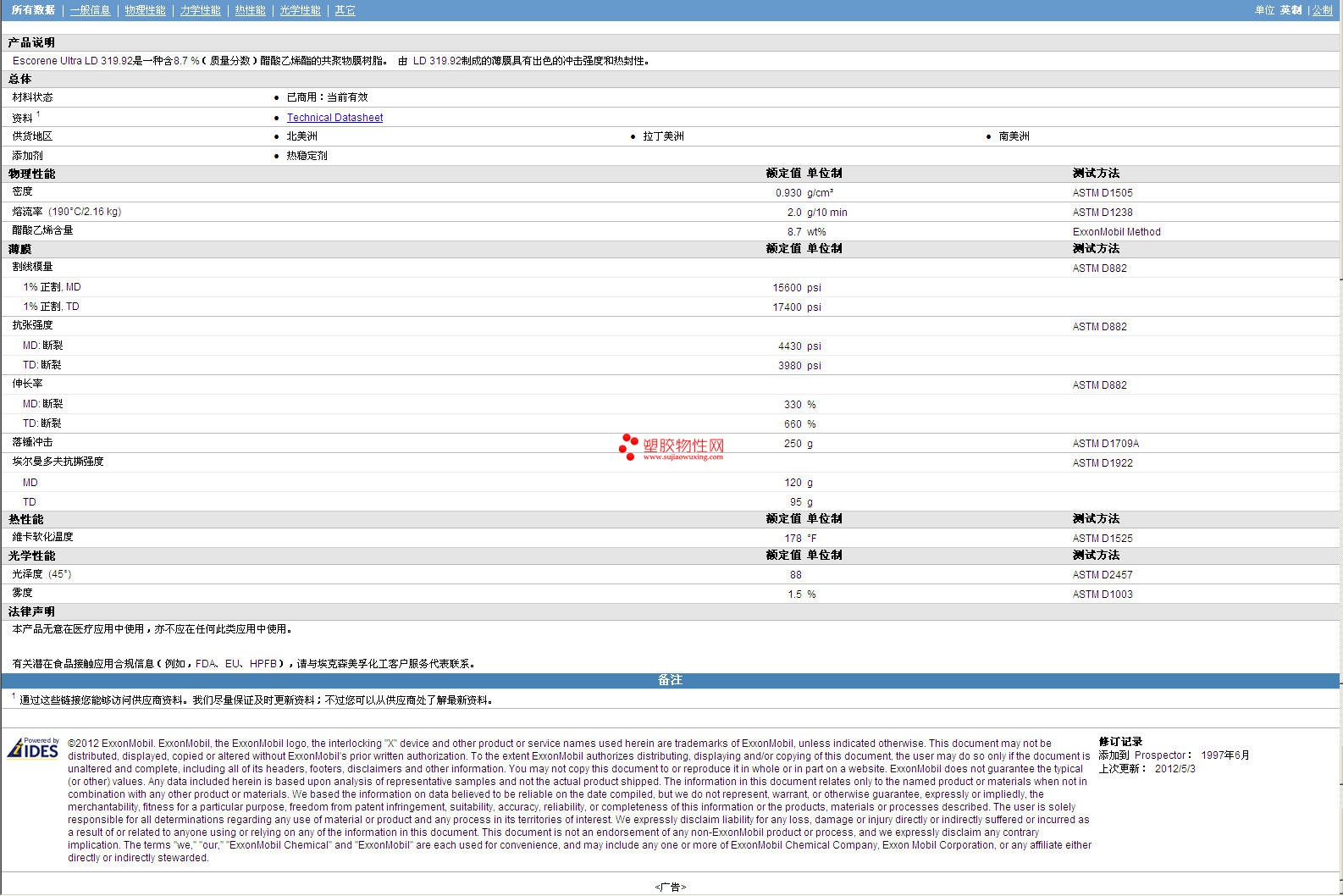Click the 维卡软化温度 row label

[x=42, y=537]
